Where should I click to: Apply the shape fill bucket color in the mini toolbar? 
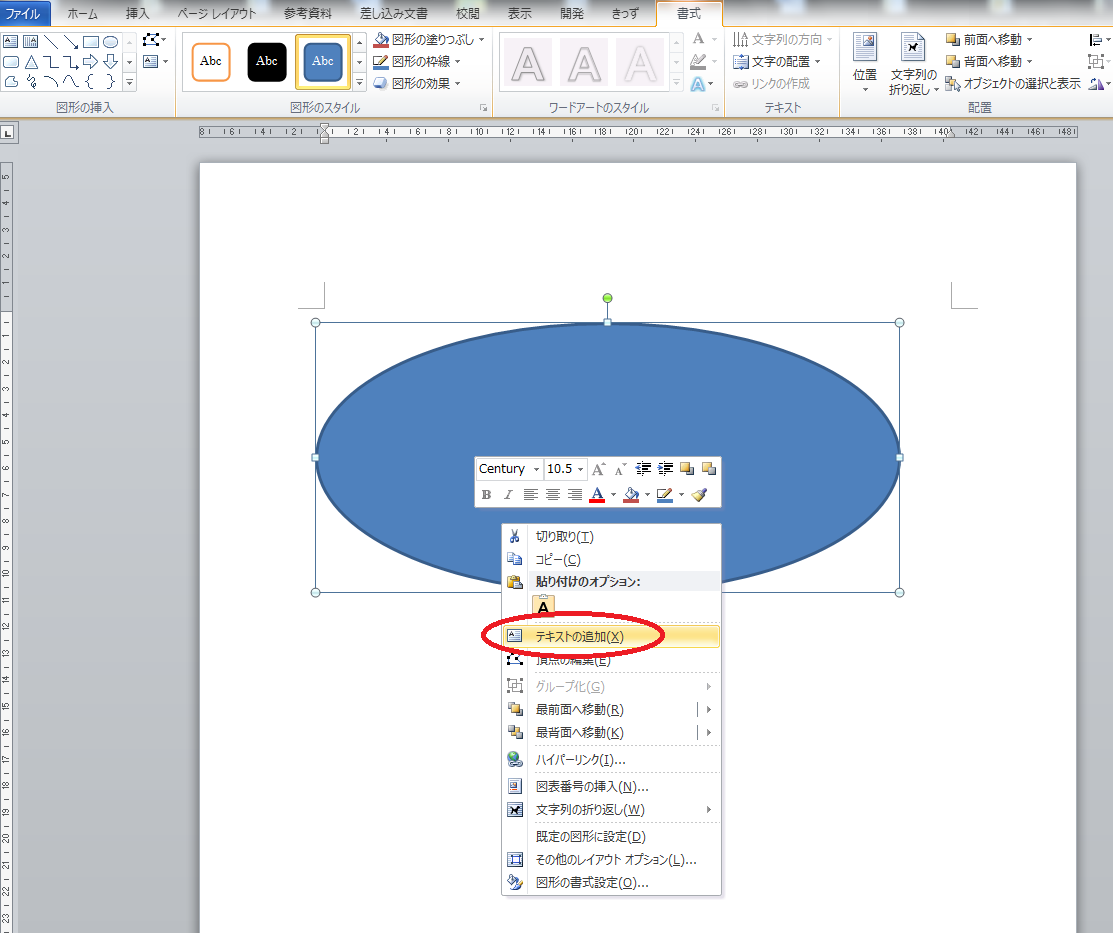[x=631, y=495]
